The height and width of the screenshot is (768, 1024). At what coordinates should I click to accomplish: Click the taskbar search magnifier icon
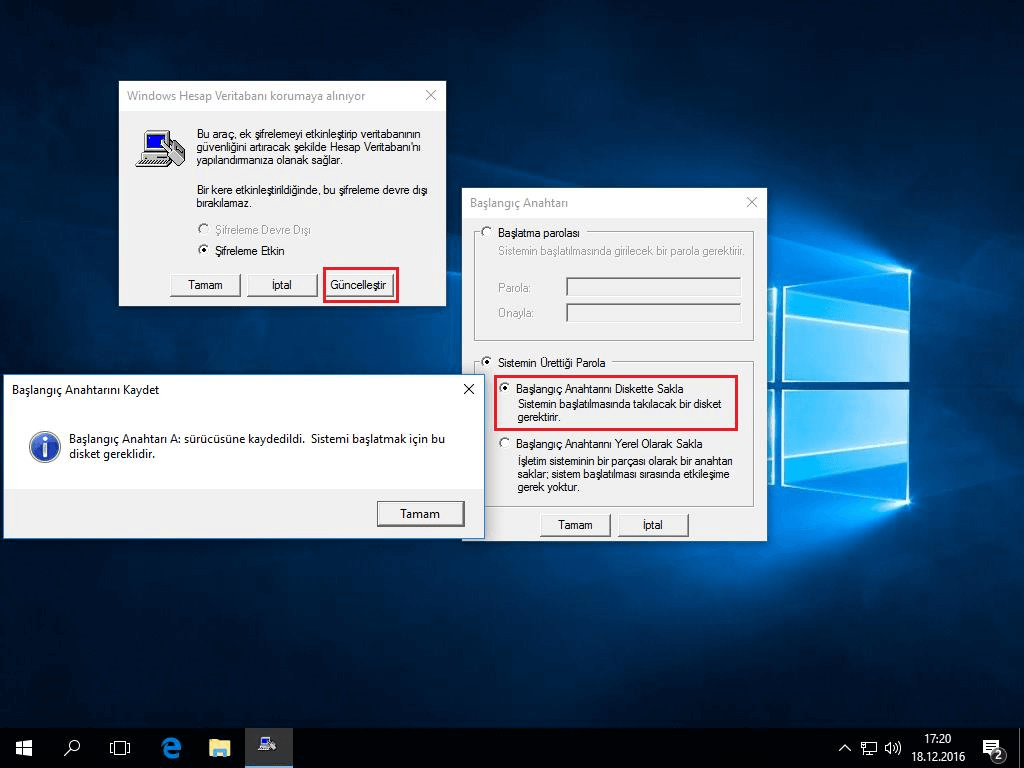click(72, 747)
